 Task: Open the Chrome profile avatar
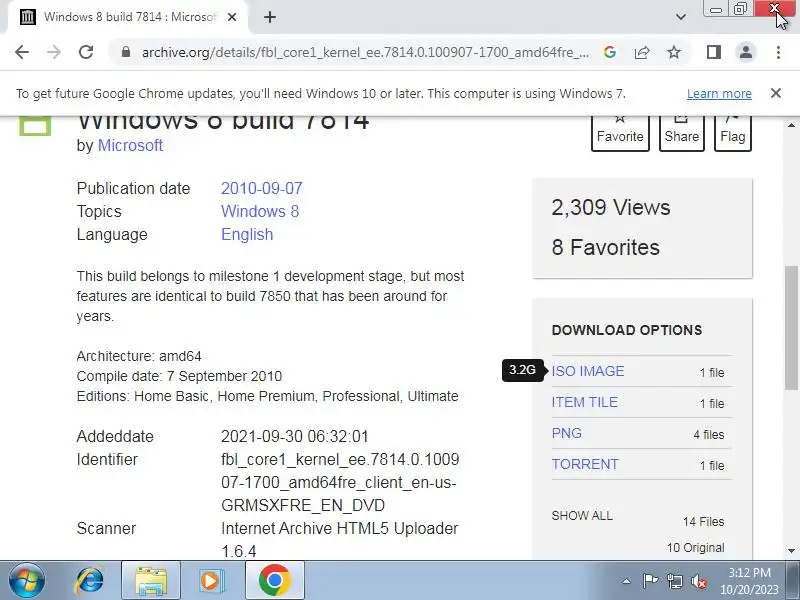point(746,52)
